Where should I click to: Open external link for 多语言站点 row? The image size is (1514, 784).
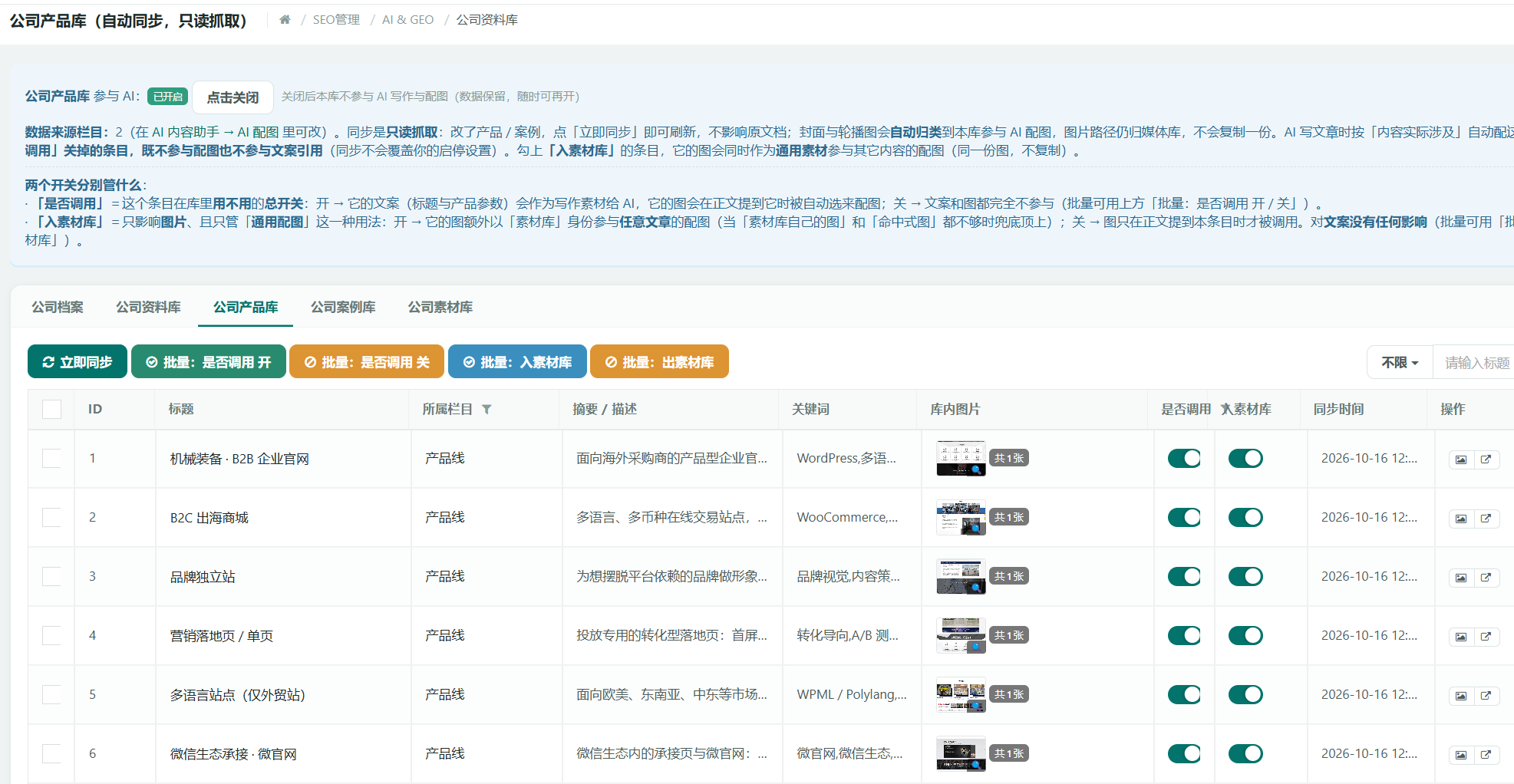click(1486, 696)
